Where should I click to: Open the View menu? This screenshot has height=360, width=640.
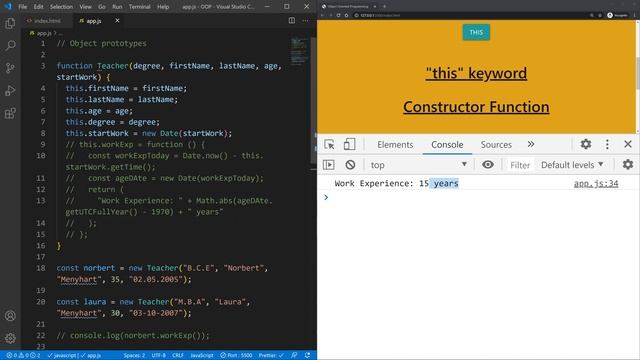point(85,7)
